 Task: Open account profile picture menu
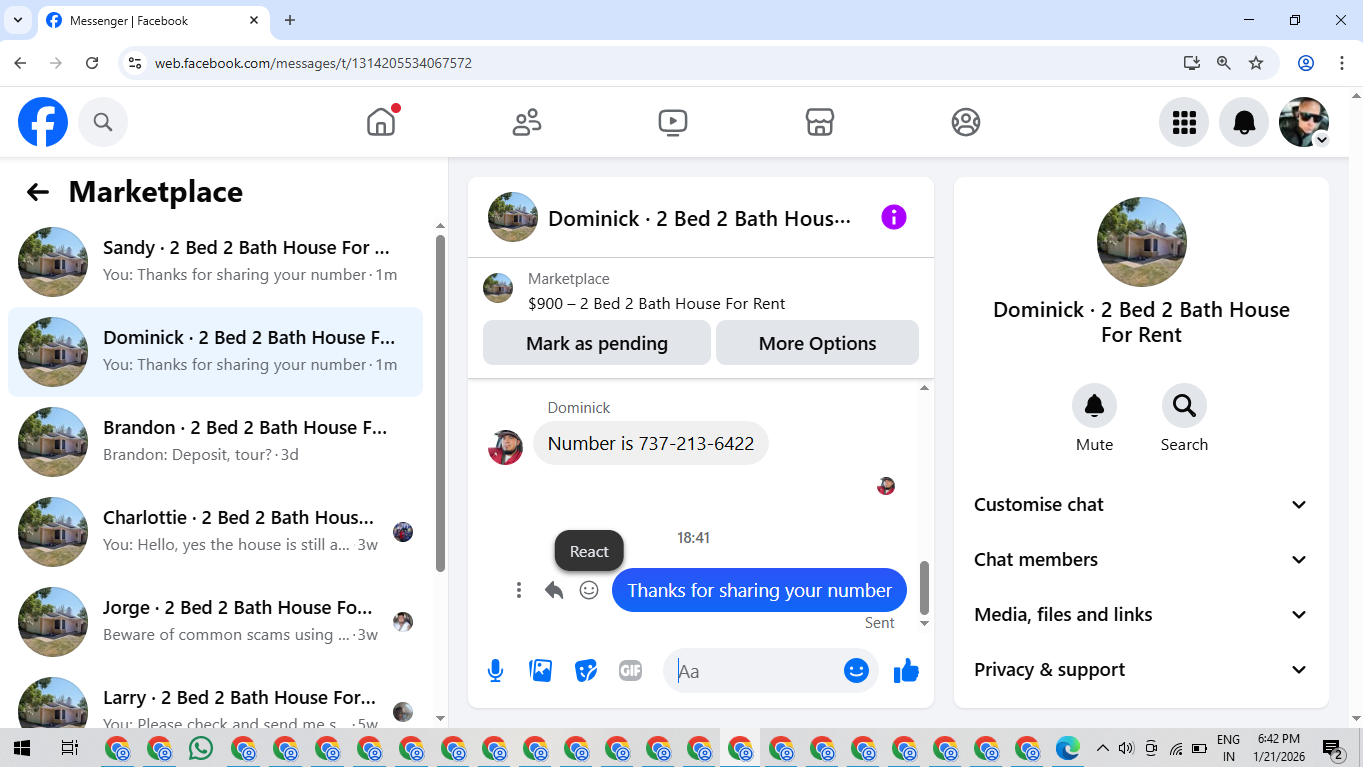(1304, 122)
